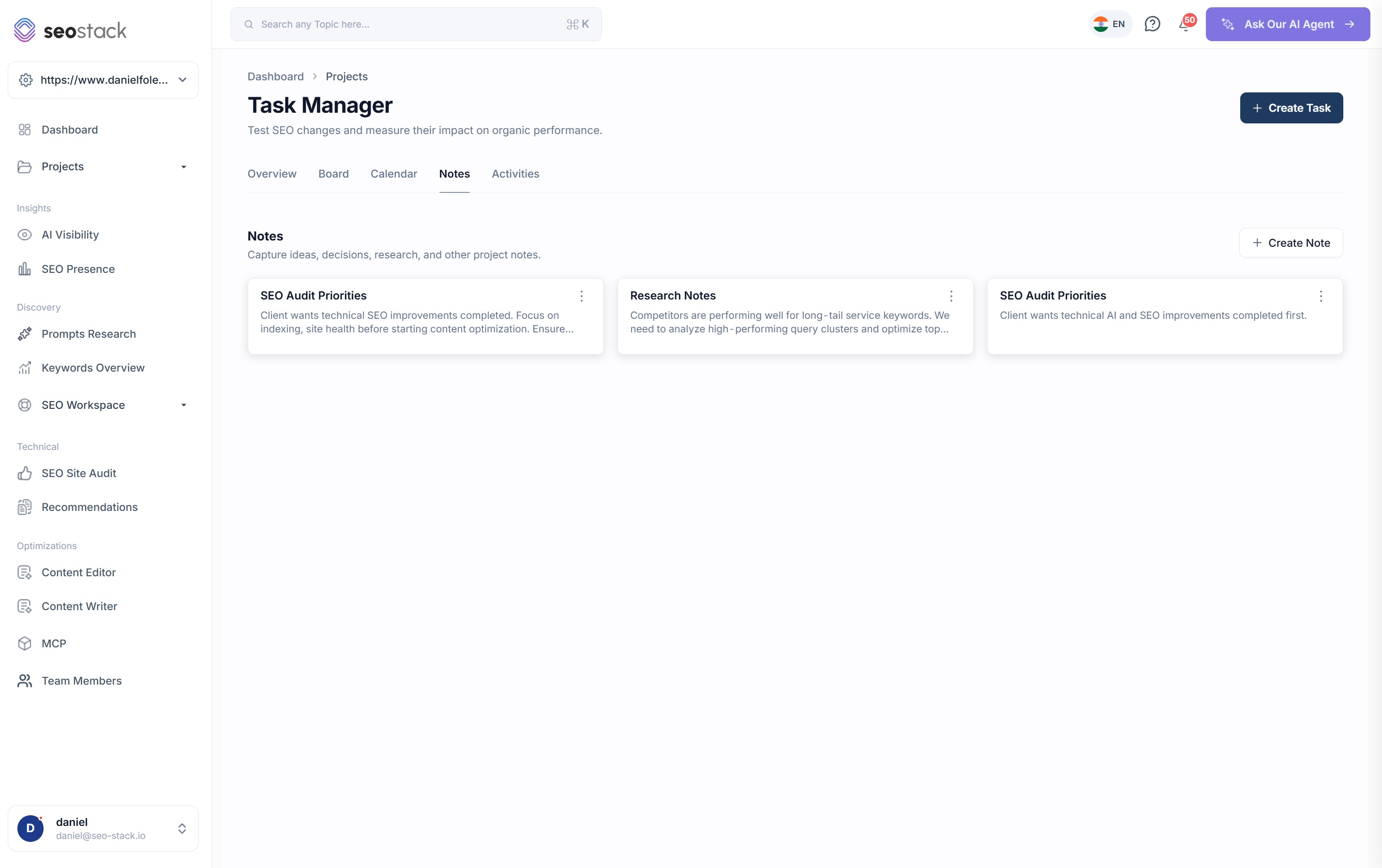Open the site selector dropdown chevron

(x=182, y=80)
